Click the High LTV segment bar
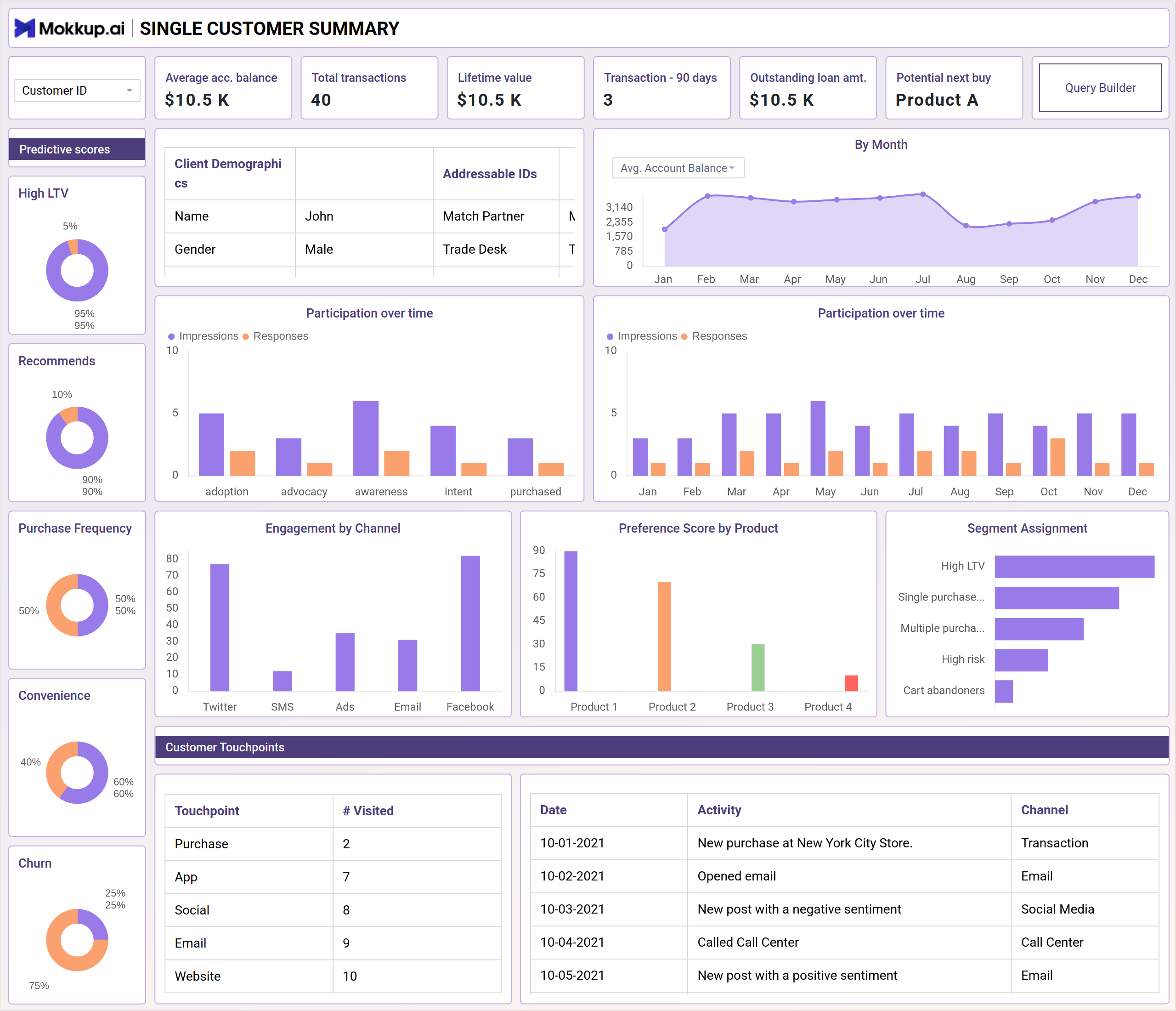Image resolution: width=1176 pixels, height=1011 pixels. click(x=1074, y=567)
